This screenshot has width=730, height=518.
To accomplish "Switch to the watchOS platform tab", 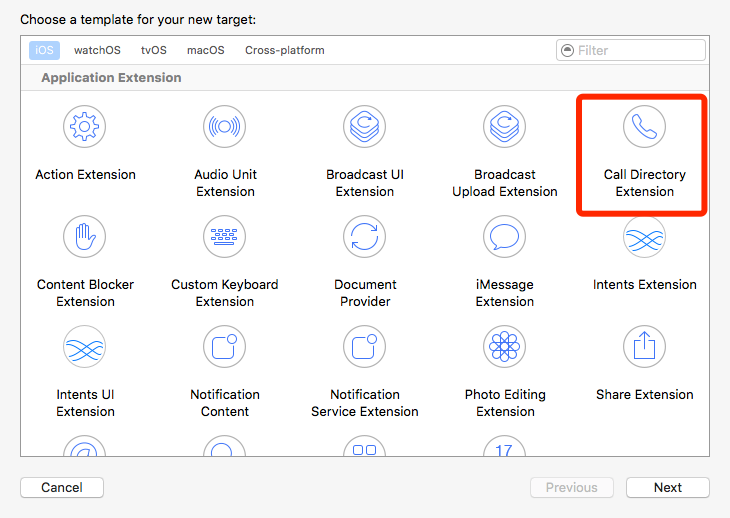I will click(96, 50).
